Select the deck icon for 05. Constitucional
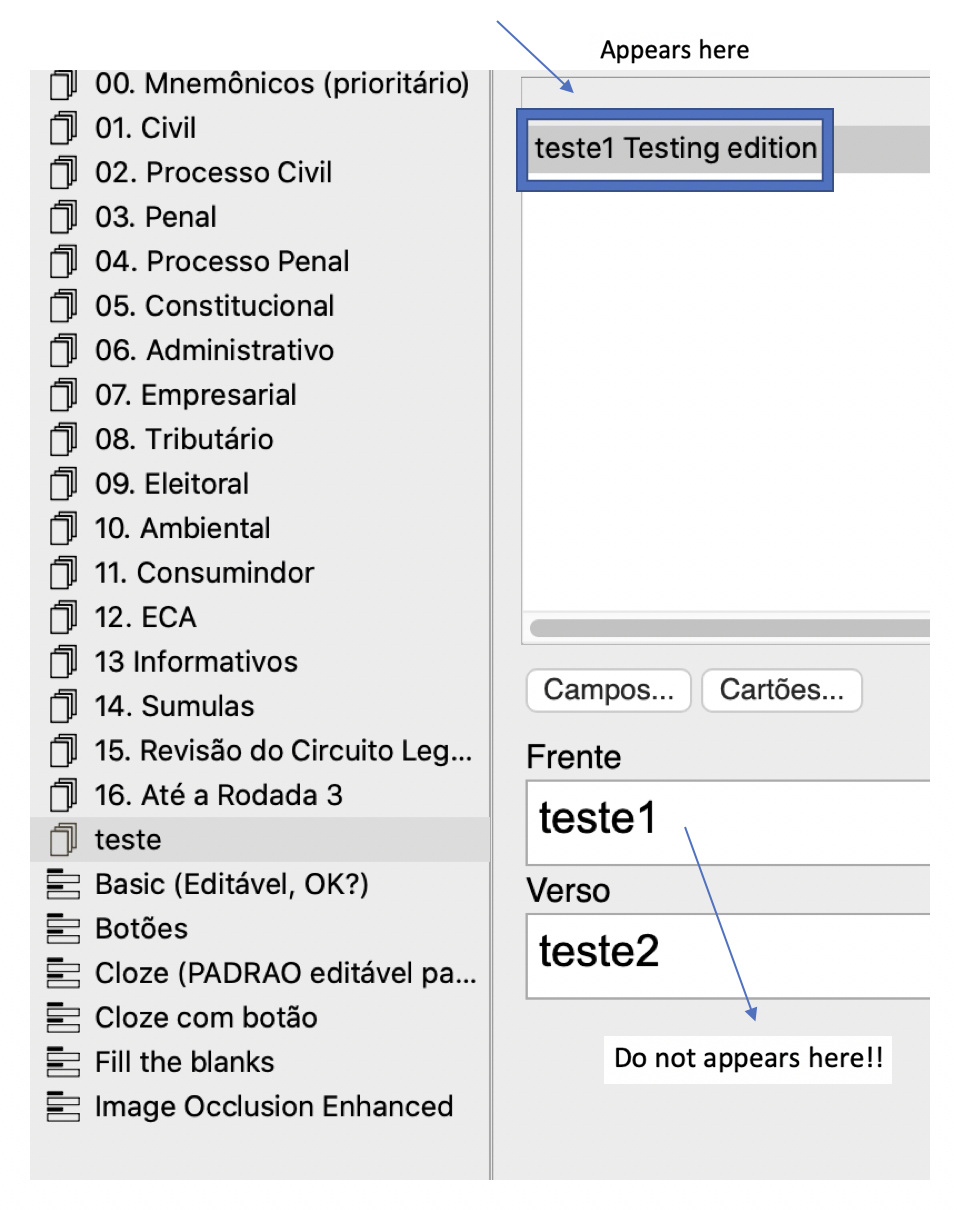 (63, 306)
